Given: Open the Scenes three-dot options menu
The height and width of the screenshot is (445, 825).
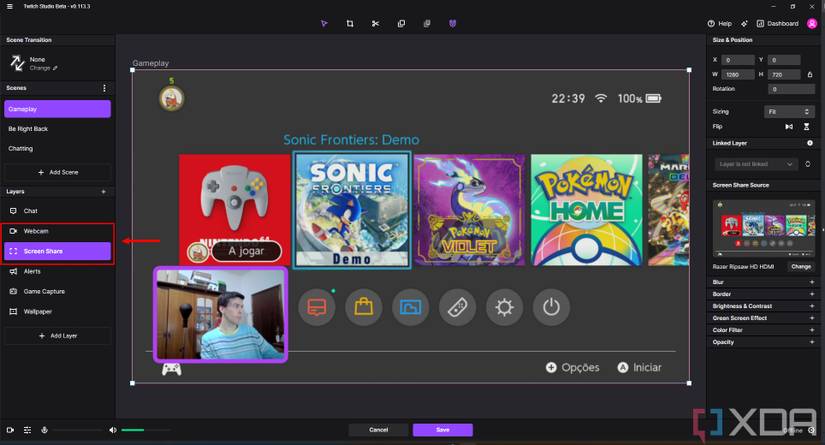Looking at the screenshot, I should (x=104, y=88).
